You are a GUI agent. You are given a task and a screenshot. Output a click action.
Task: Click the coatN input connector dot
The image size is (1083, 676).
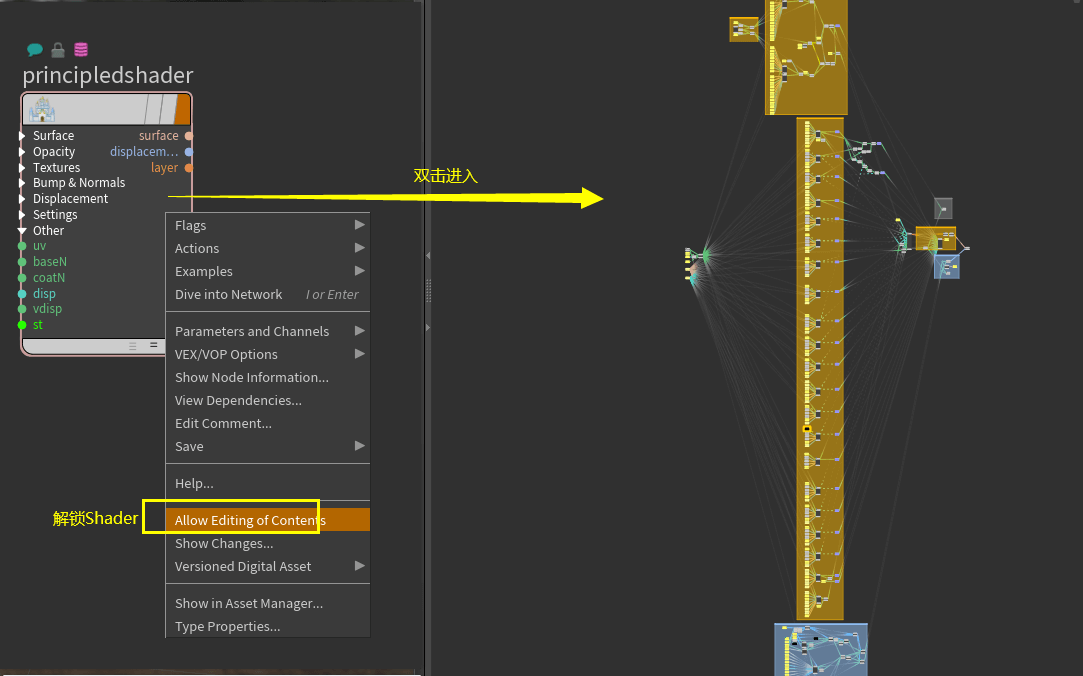(x=22, y=278)
